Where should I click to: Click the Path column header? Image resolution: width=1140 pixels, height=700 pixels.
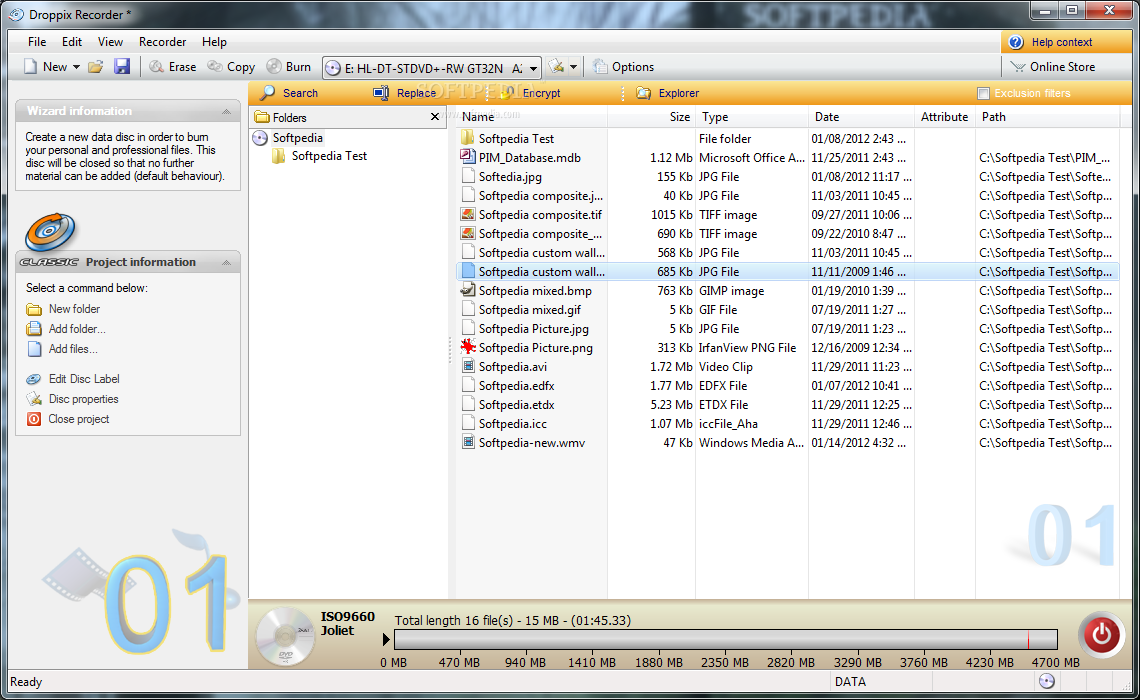click(1047, 117)
